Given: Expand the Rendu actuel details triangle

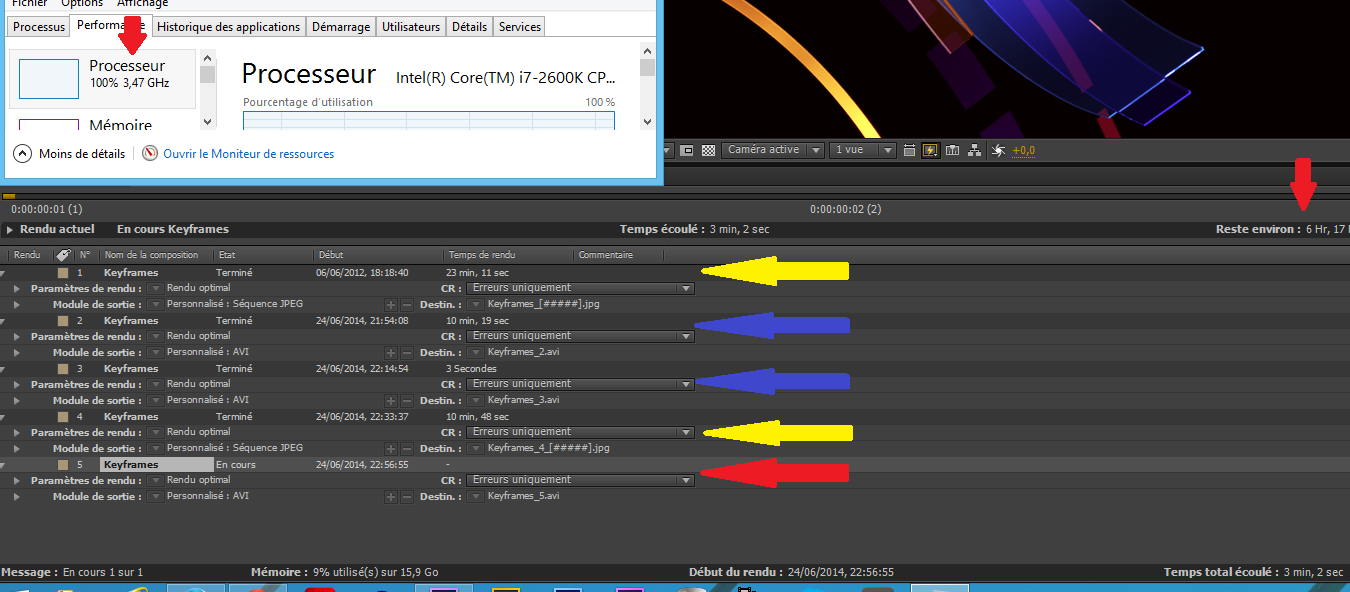Looking at the screenshot, I should pyautogui.click(x=11, y=230).
